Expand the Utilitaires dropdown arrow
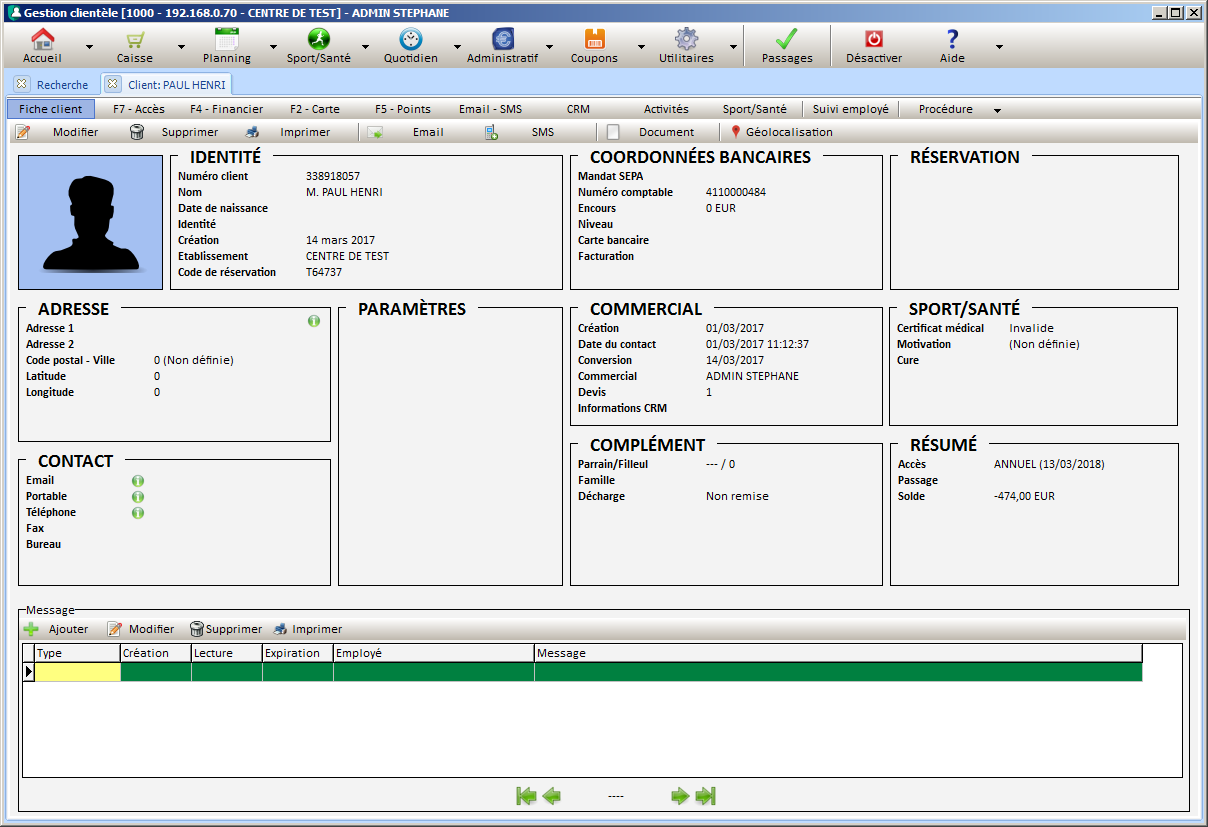This screenshot has height=827, width=1208. point(733,46)
